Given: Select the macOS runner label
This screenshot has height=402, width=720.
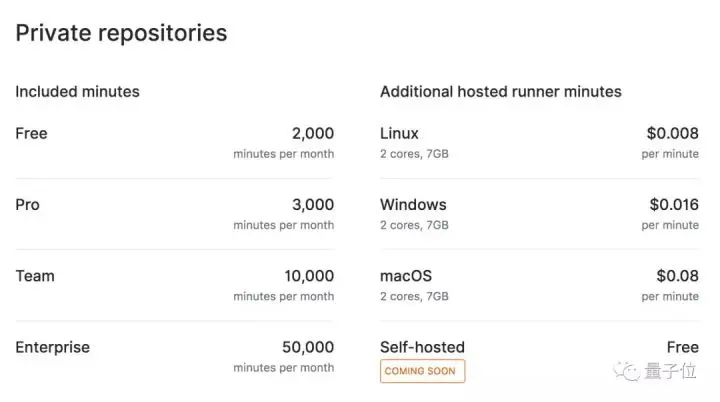Looking at the screenshot, I should 406,276.
